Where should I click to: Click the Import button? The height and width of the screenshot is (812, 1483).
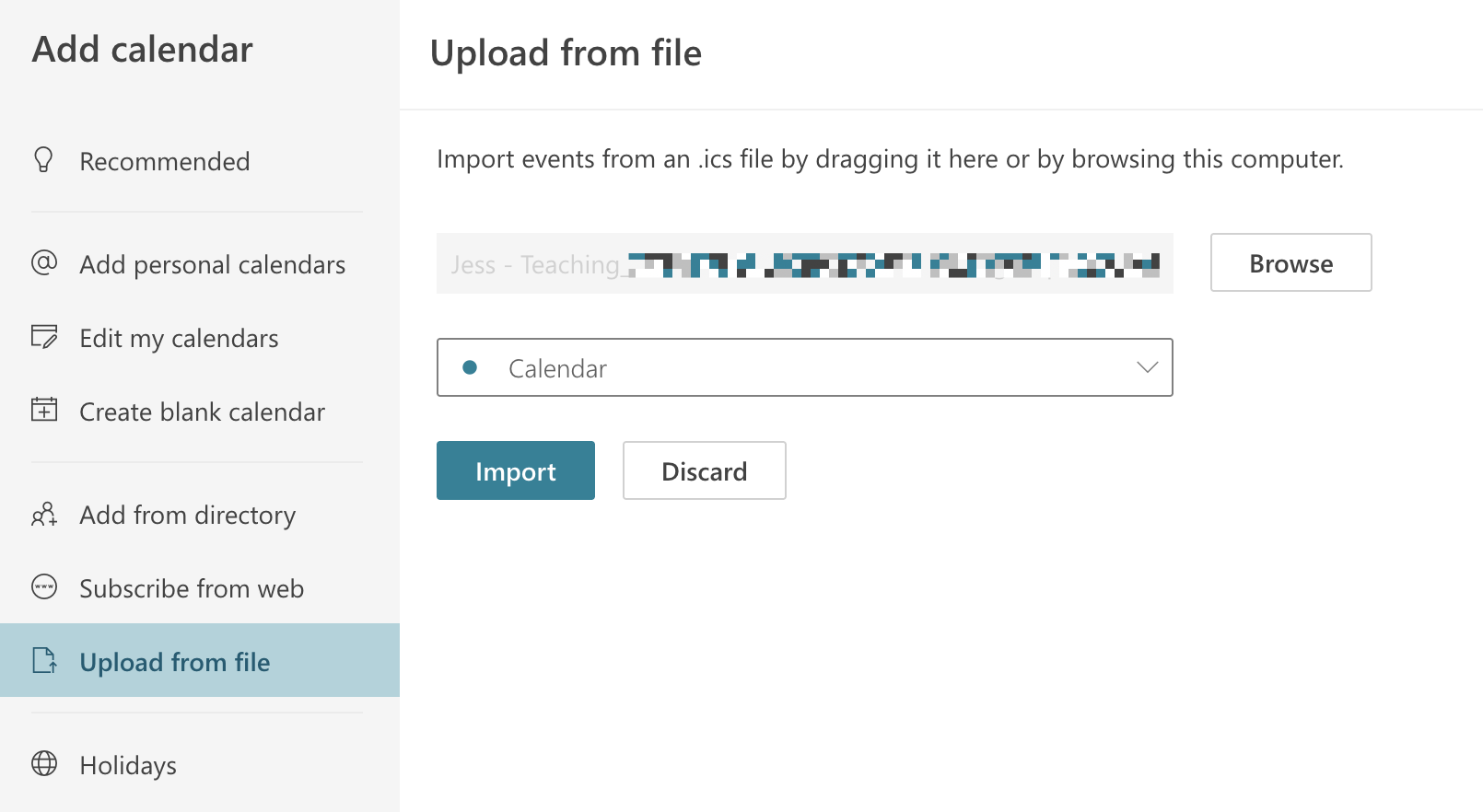[515, 470]
